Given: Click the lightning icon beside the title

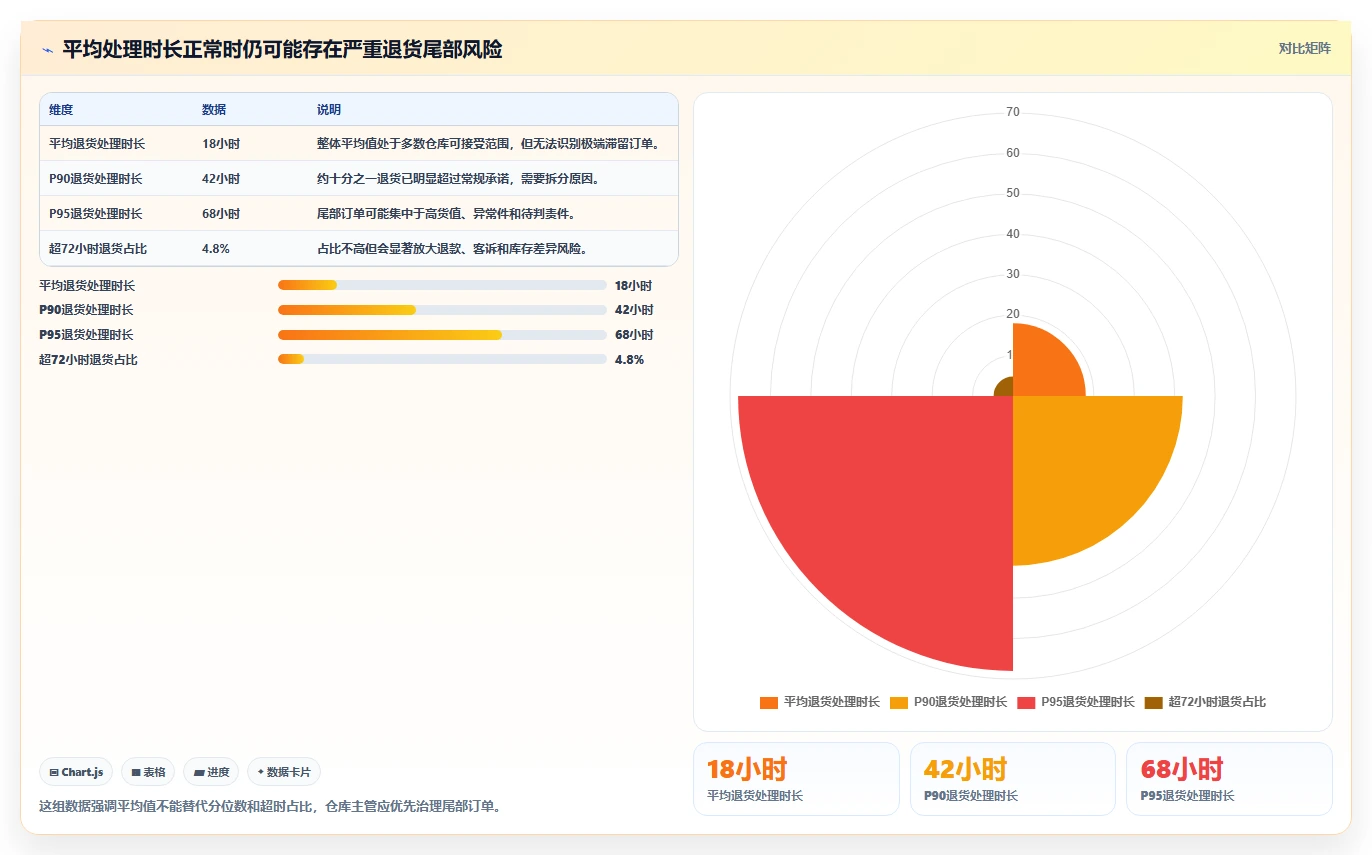Looking at the screenshot, I should (48, 50).
